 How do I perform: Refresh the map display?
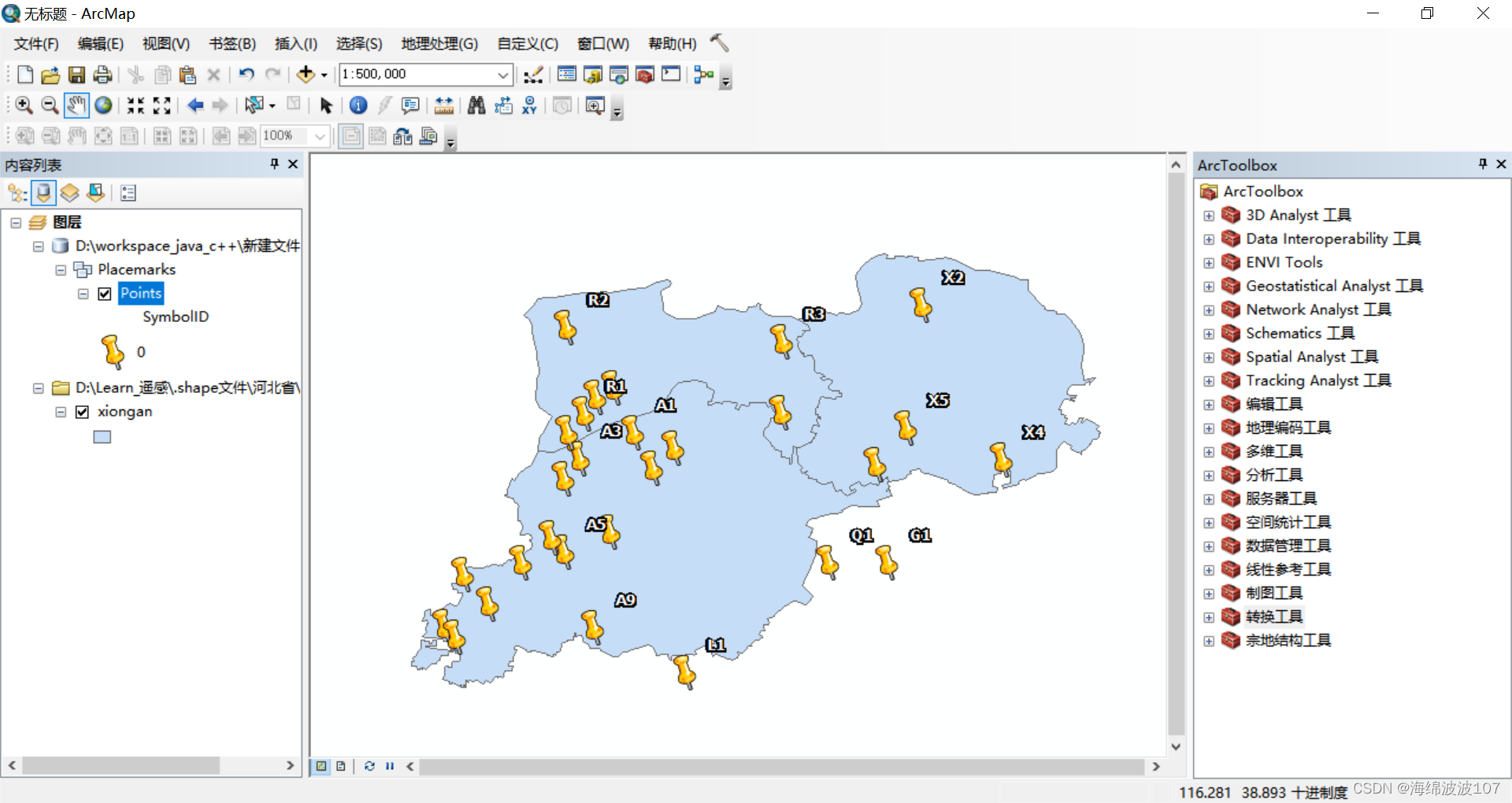[x=369, y=766]
